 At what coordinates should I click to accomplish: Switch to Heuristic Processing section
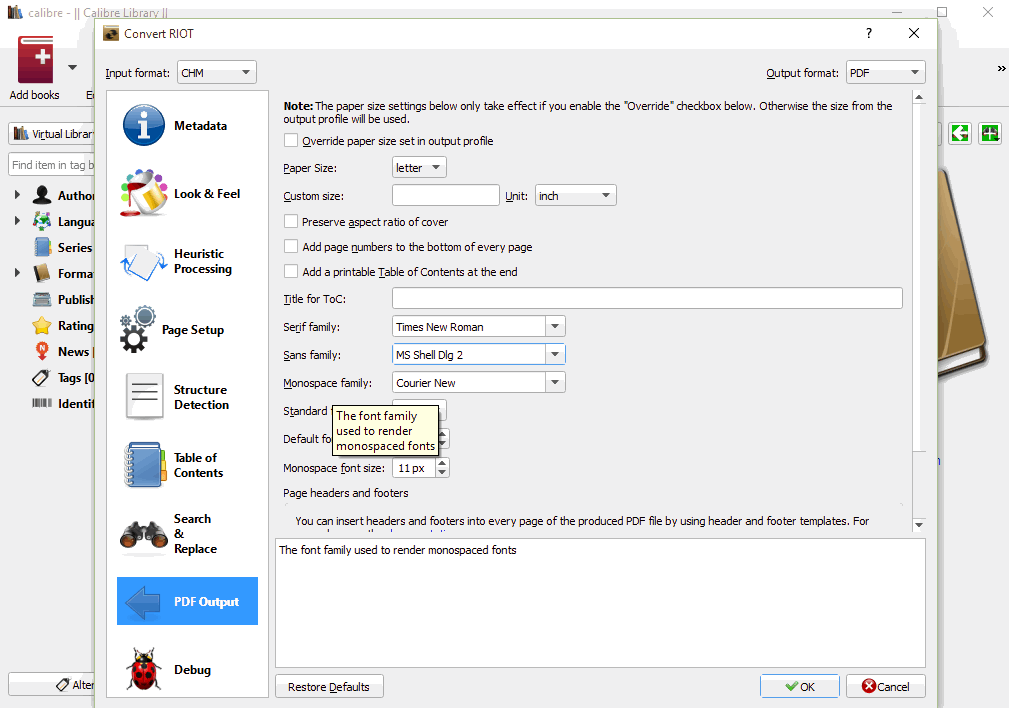point(187,261)
